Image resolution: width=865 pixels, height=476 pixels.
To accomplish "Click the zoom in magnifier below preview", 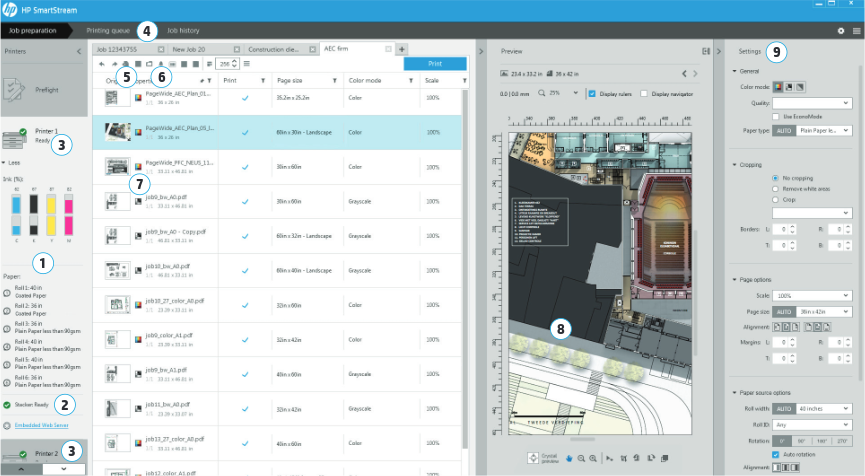I will pos(593,457).
